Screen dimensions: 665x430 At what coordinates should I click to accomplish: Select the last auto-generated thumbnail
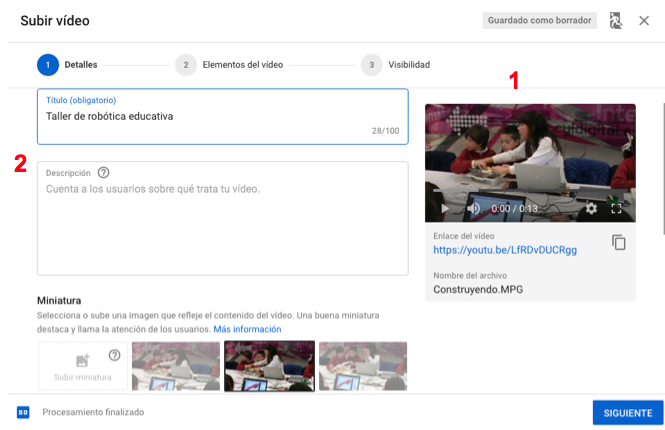(x=363, y=366)
